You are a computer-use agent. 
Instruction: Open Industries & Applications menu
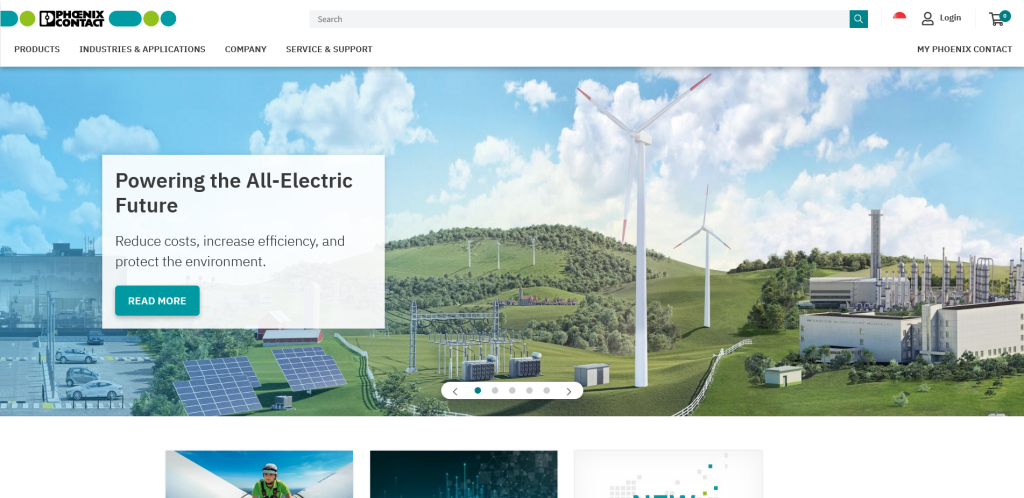pos(142,49)
